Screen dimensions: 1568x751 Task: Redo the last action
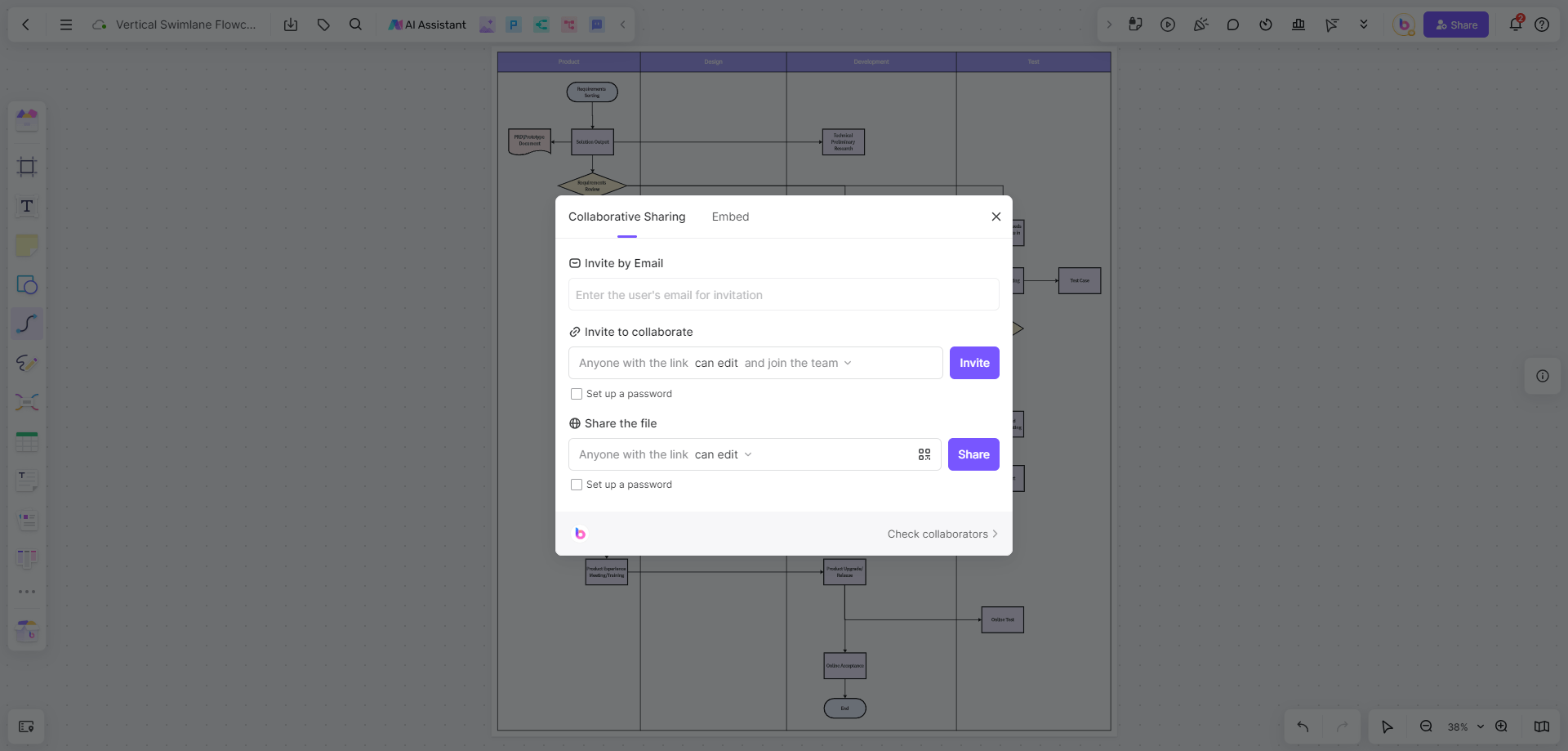point(1342,726)
